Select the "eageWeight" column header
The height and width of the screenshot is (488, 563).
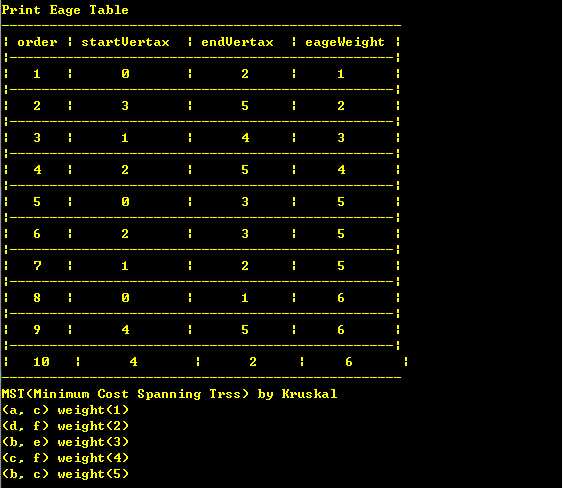point(345,42)
